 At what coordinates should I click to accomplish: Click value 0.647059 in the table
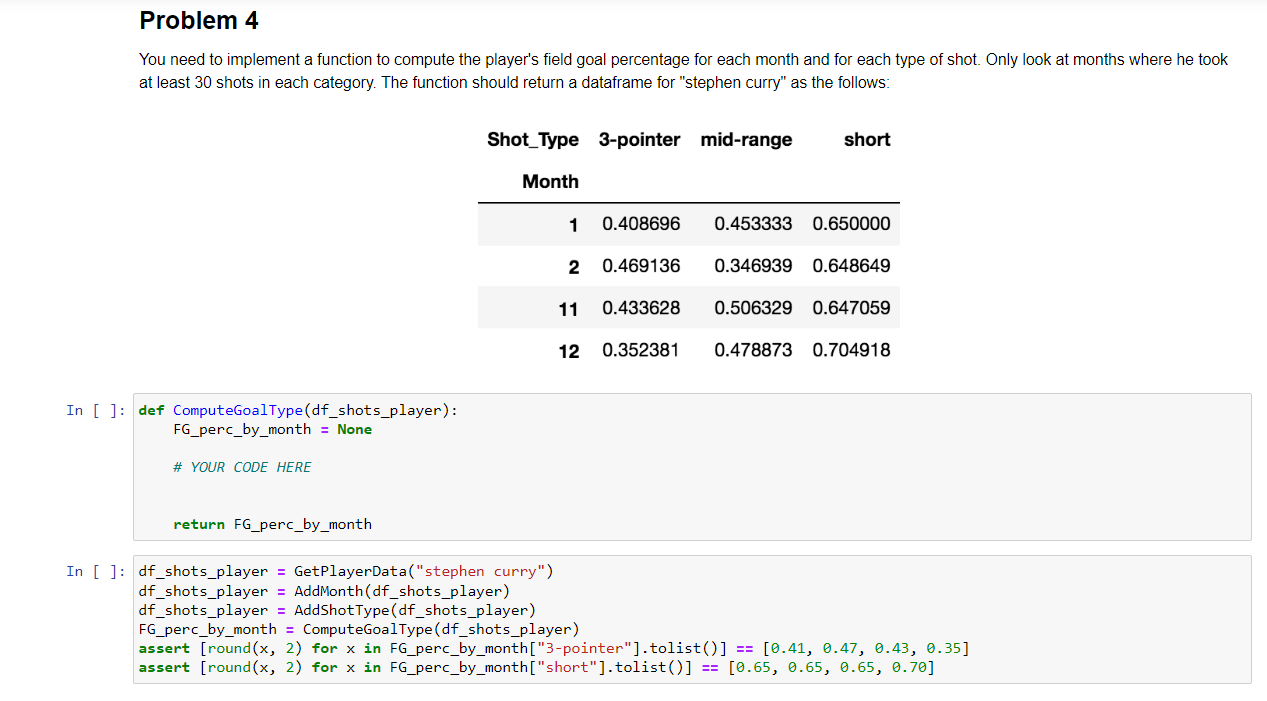pos(851,308)
